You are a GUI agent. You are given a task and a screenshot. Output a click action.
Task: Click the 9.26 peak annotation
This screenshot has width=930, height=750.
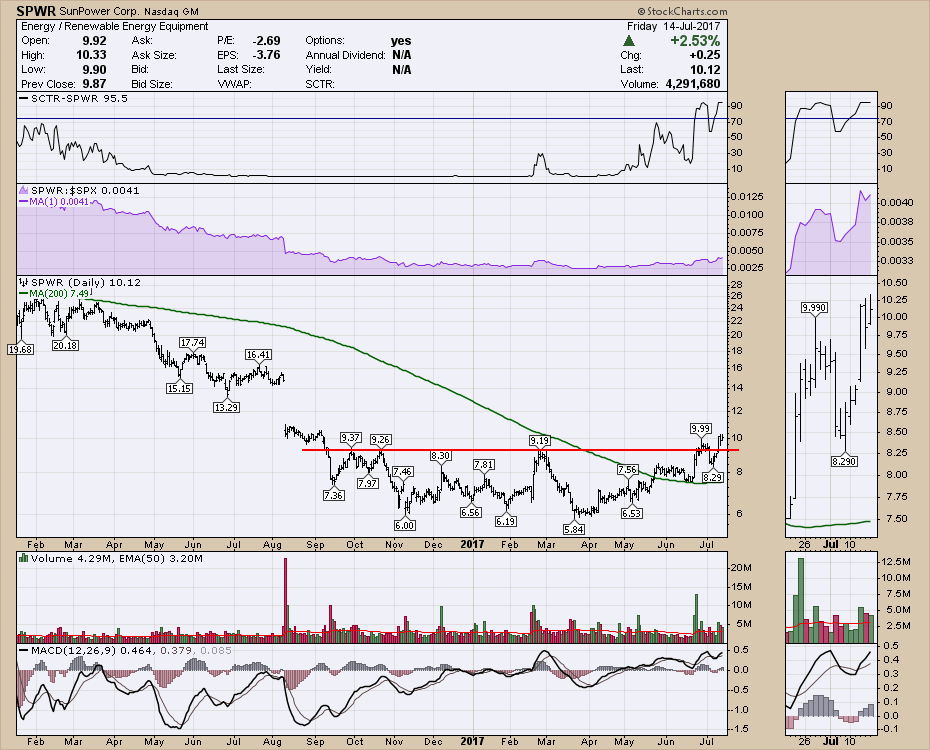pyautogui.click(x=380, y=439)
